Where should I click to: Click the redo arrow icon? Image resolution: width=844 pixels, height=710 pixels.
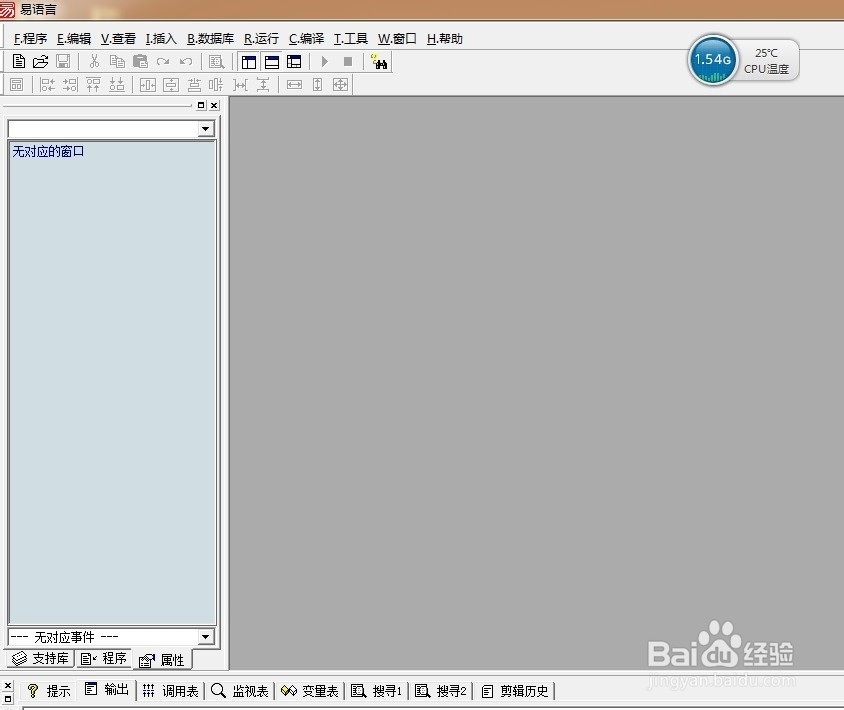[163, 61]
